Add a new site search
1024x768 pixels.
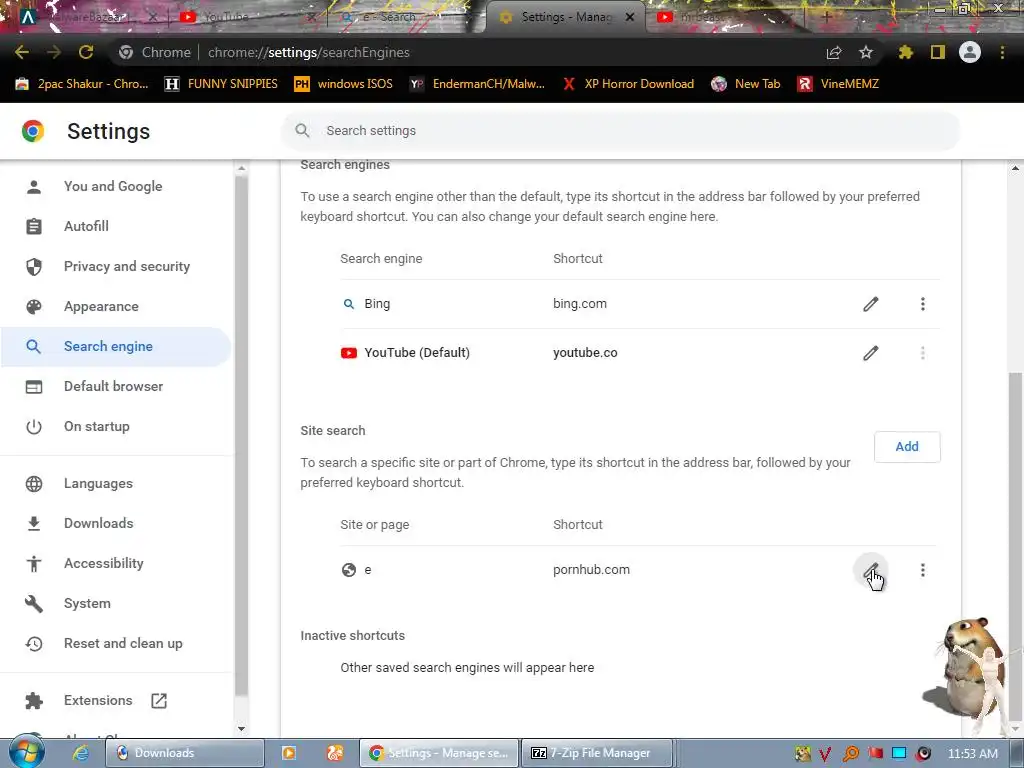click(907, 447)
